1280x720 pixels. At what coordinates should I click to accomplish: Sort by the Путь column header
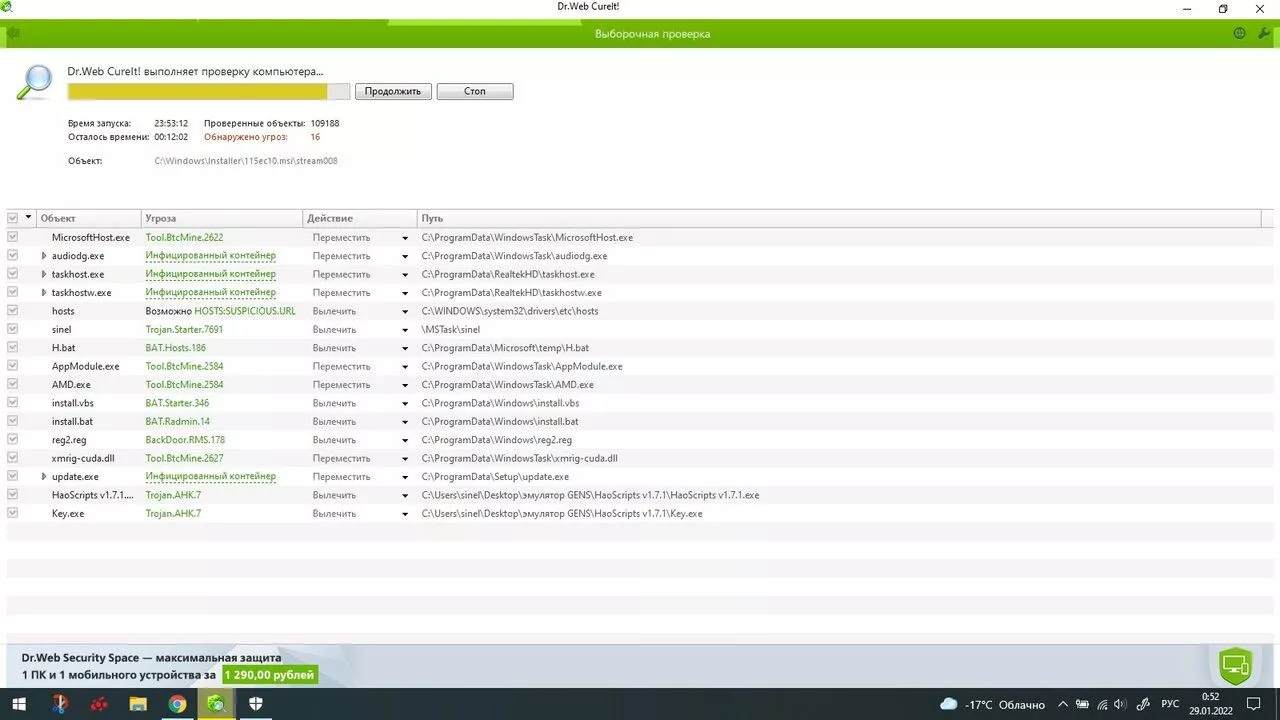(839, 218)
